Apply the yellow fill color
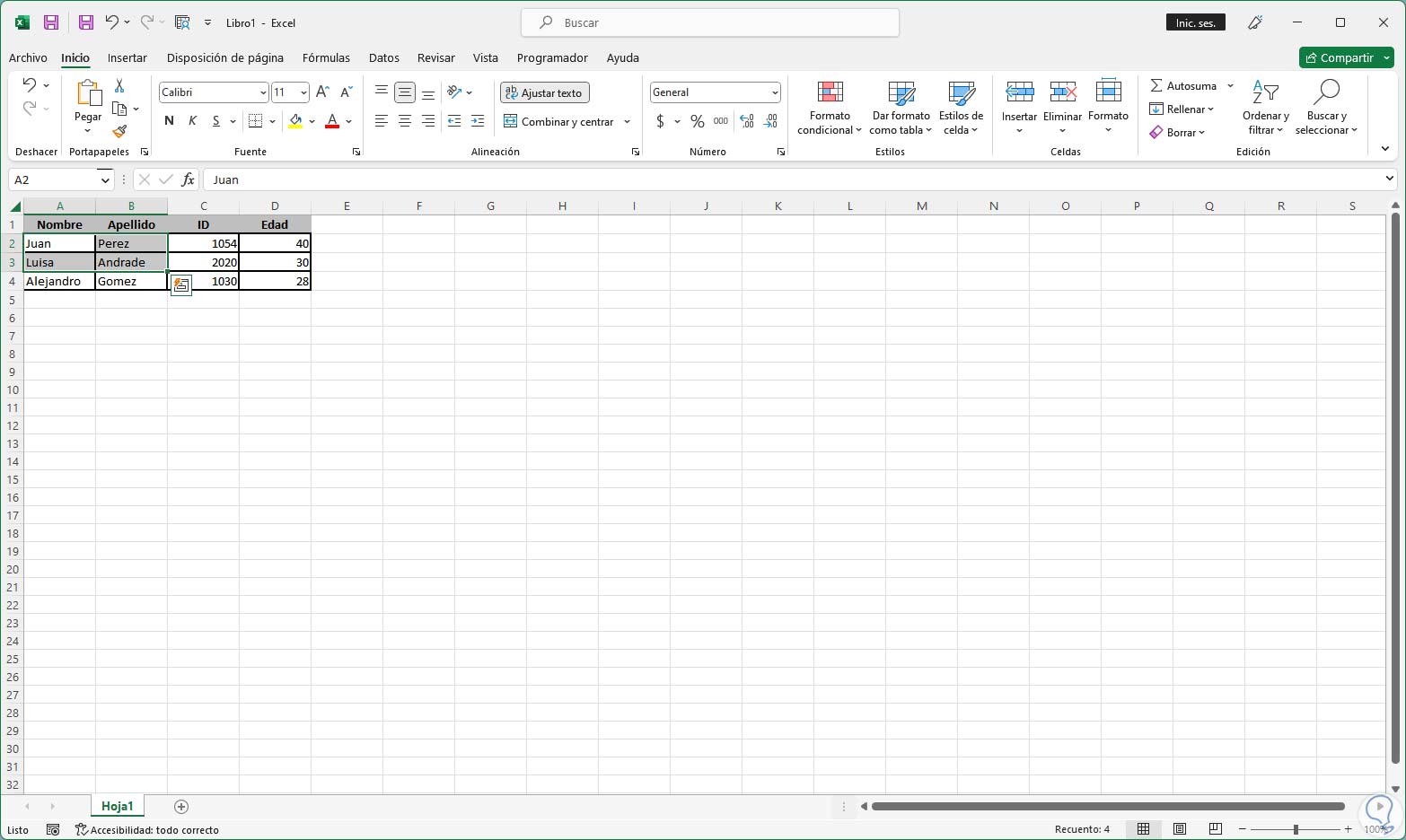The height and width of the screenshot is (840, 1406). click(x=295, y=121)
